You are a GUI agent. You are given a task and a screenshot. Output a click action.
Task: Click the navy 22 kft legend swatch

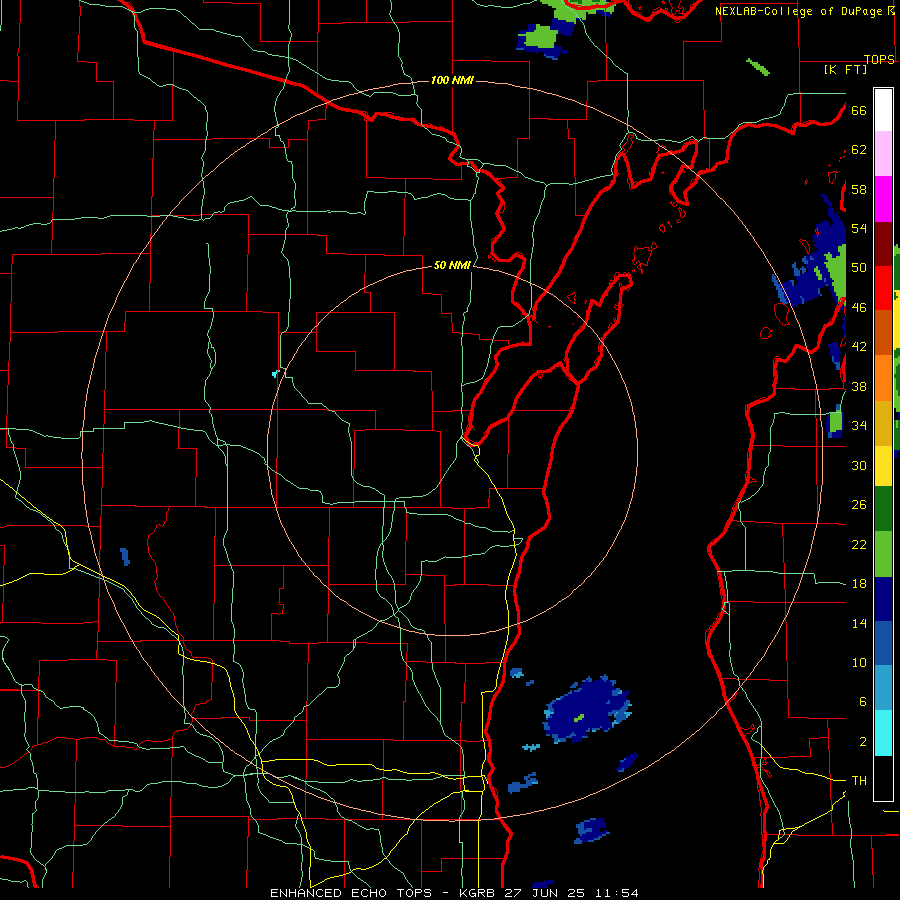coord(883,599)
